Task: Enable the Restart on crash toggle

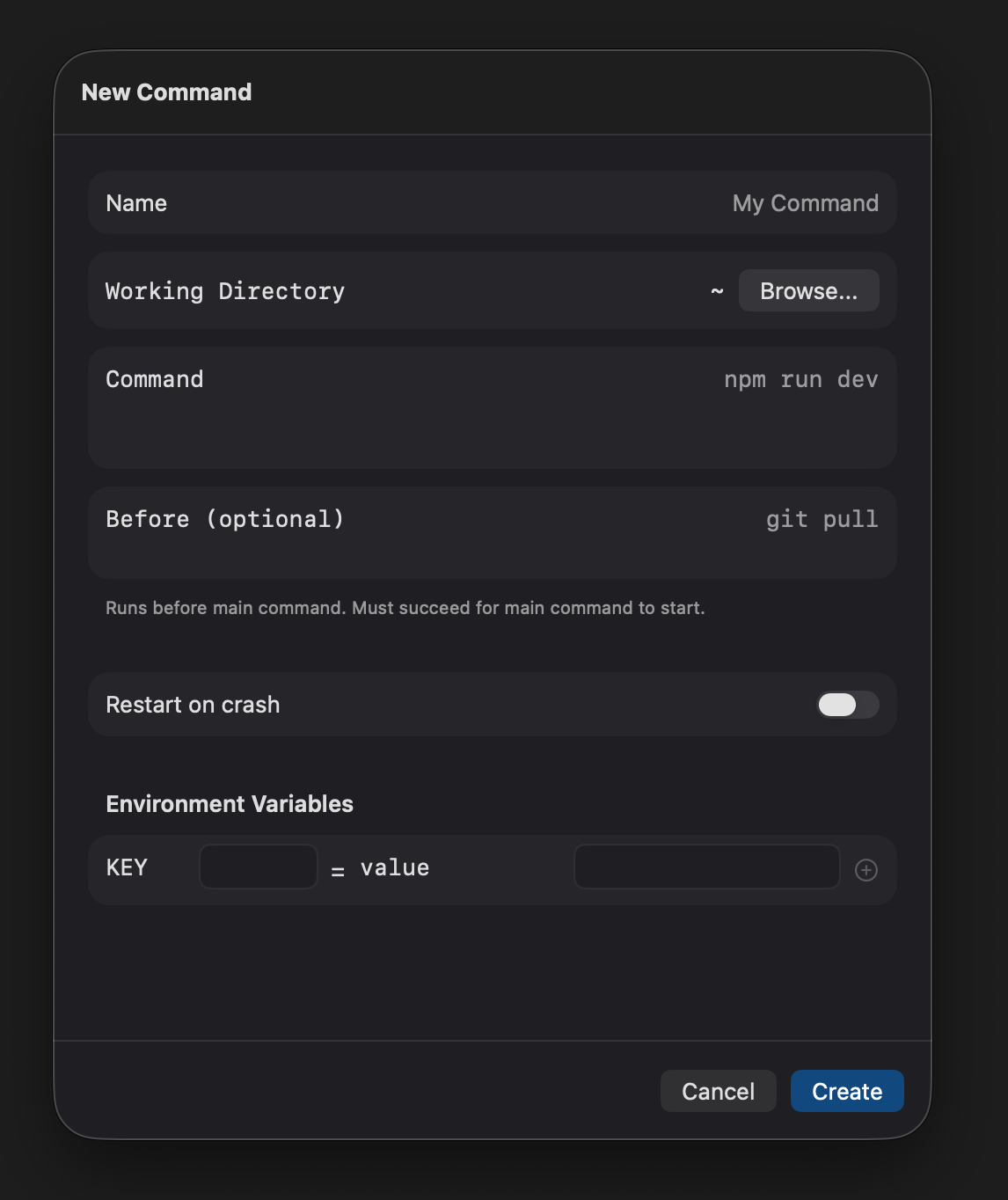Action: 847,704
